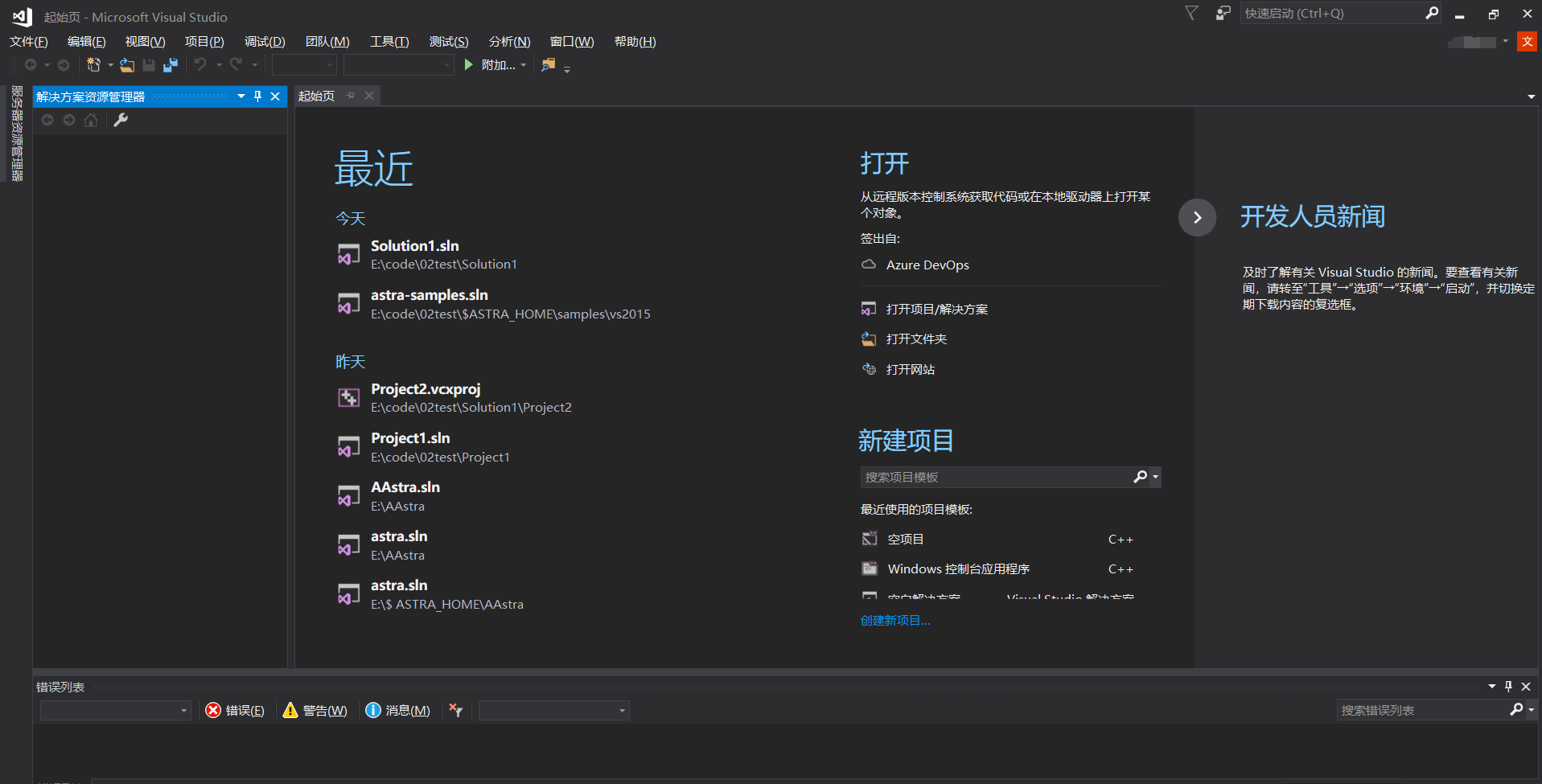1542x784 pixels.
Task: Toggle the 错误(E) filter in Error List
Action: tap(235, 710)
